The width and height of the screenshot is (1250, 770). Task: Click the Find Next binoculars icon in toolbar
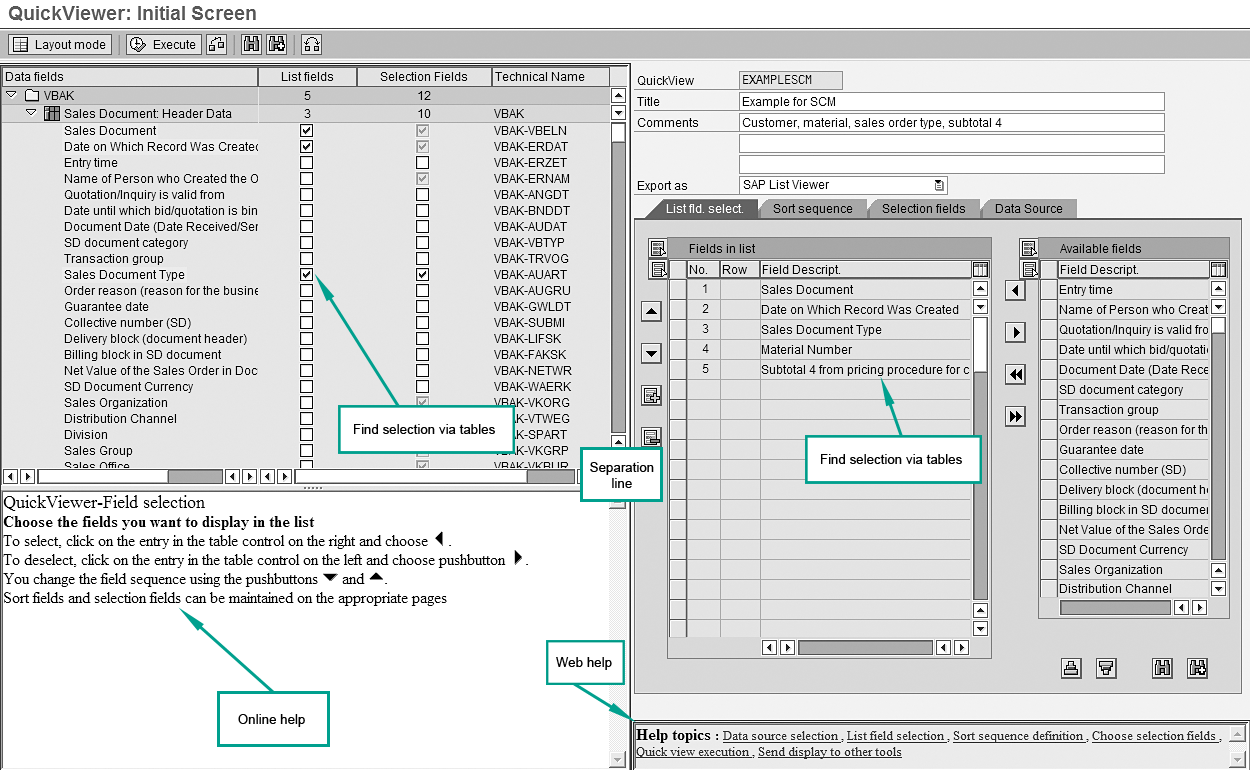277,44
